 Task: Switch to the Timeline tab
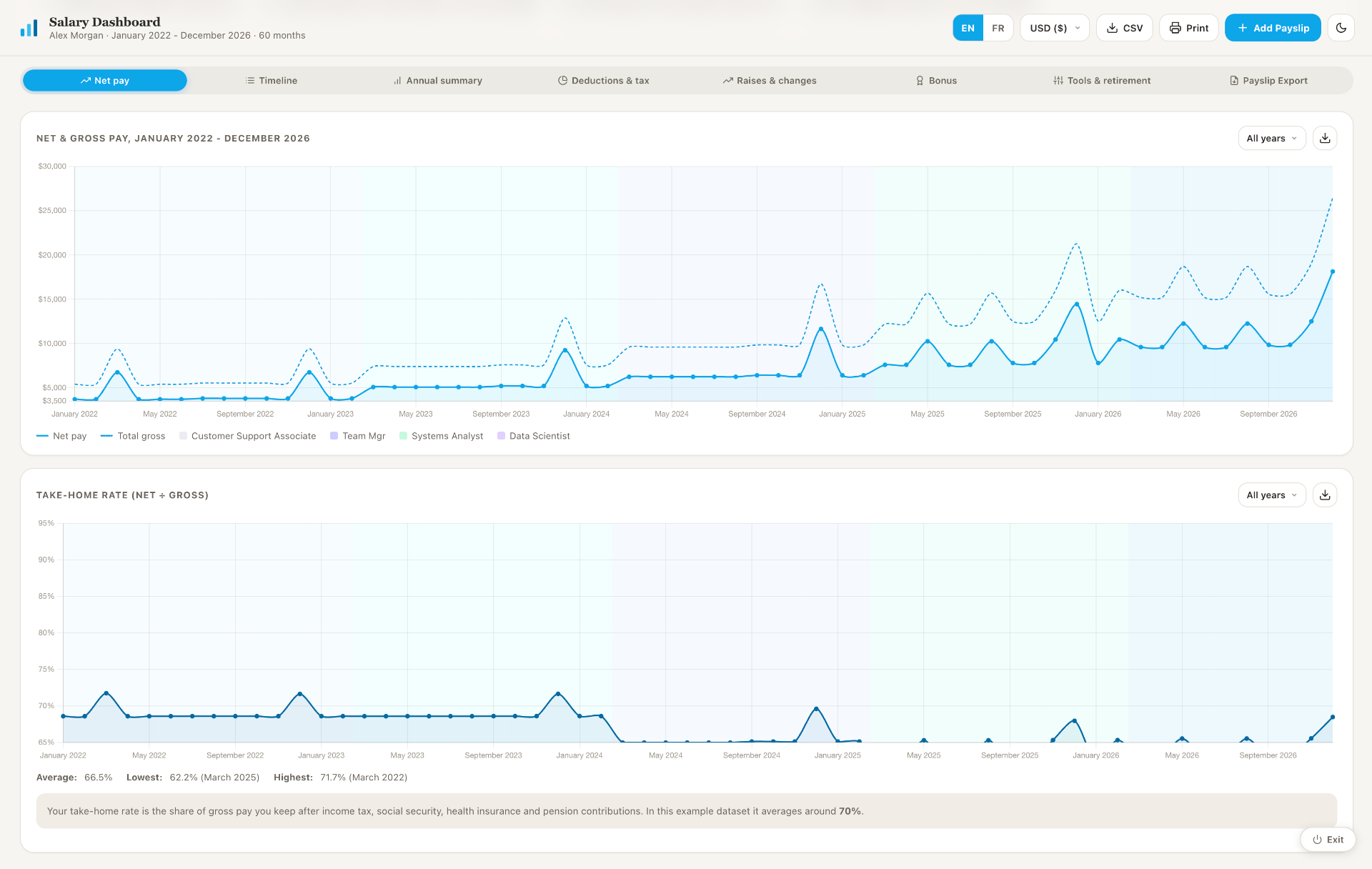[x=271, y=80]
